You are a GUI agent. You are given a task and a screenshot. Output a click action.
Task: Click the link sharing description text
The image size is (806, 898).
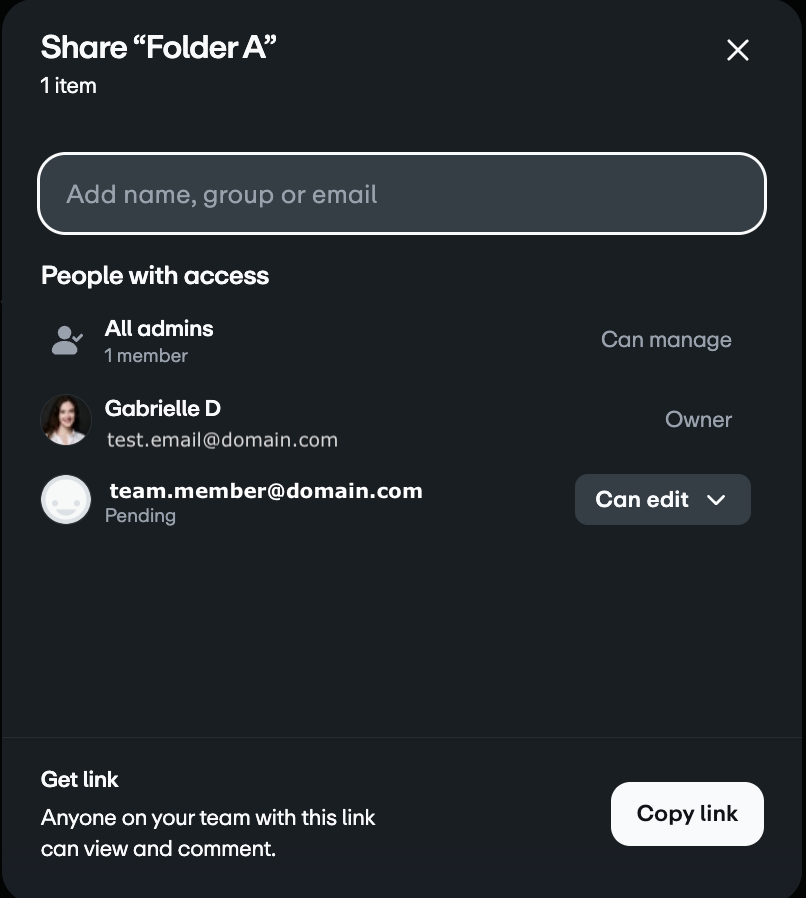(x=208, y=833)
